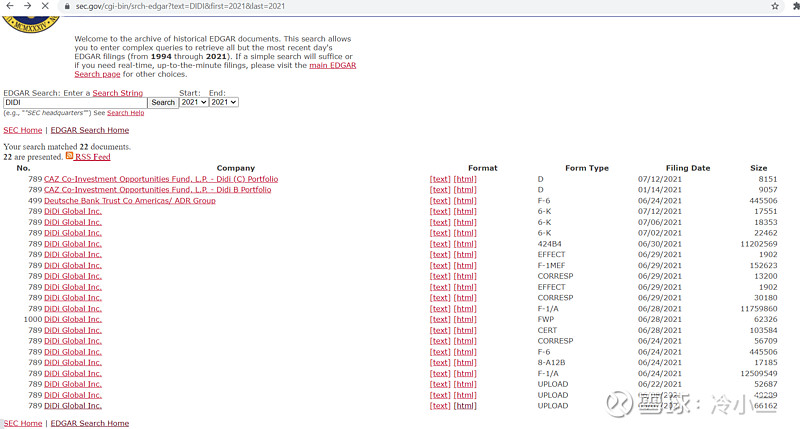This screenshot has width=800, height=429.
Task: Click the search field containing DIDI
Action: (75, 102)
